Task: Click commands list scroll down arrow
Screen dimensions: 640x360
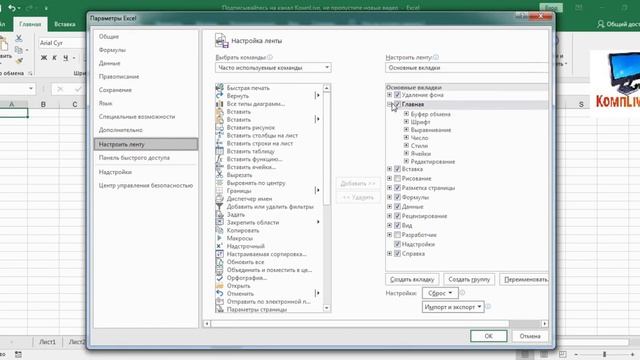Action: (327, 308)
